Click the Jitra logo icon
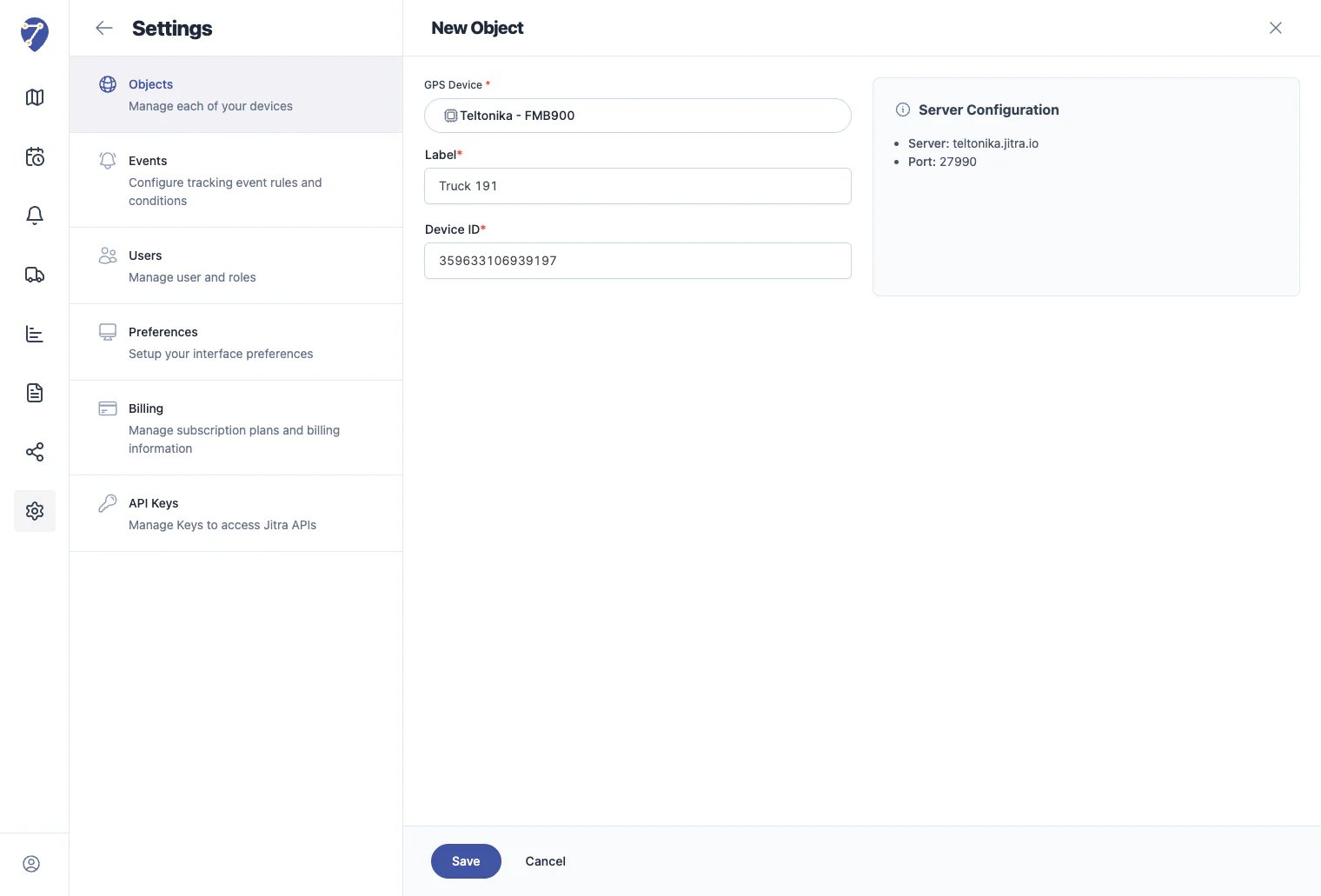1321x896 pixels. [35, 34]
